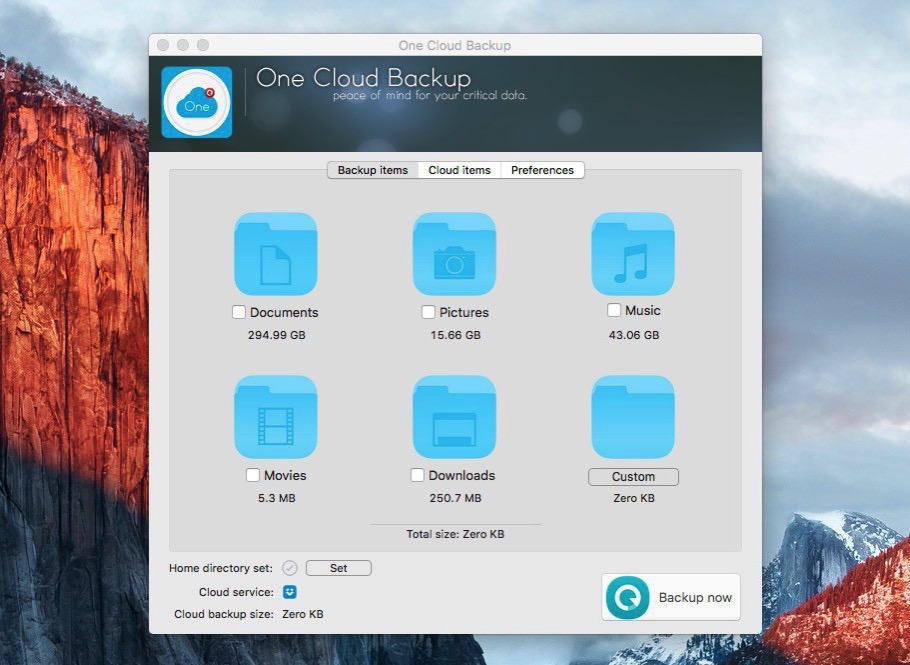Viewport: 910px width, 665px height.
Task: Check the Music checkbox
Action: [614, 310]
